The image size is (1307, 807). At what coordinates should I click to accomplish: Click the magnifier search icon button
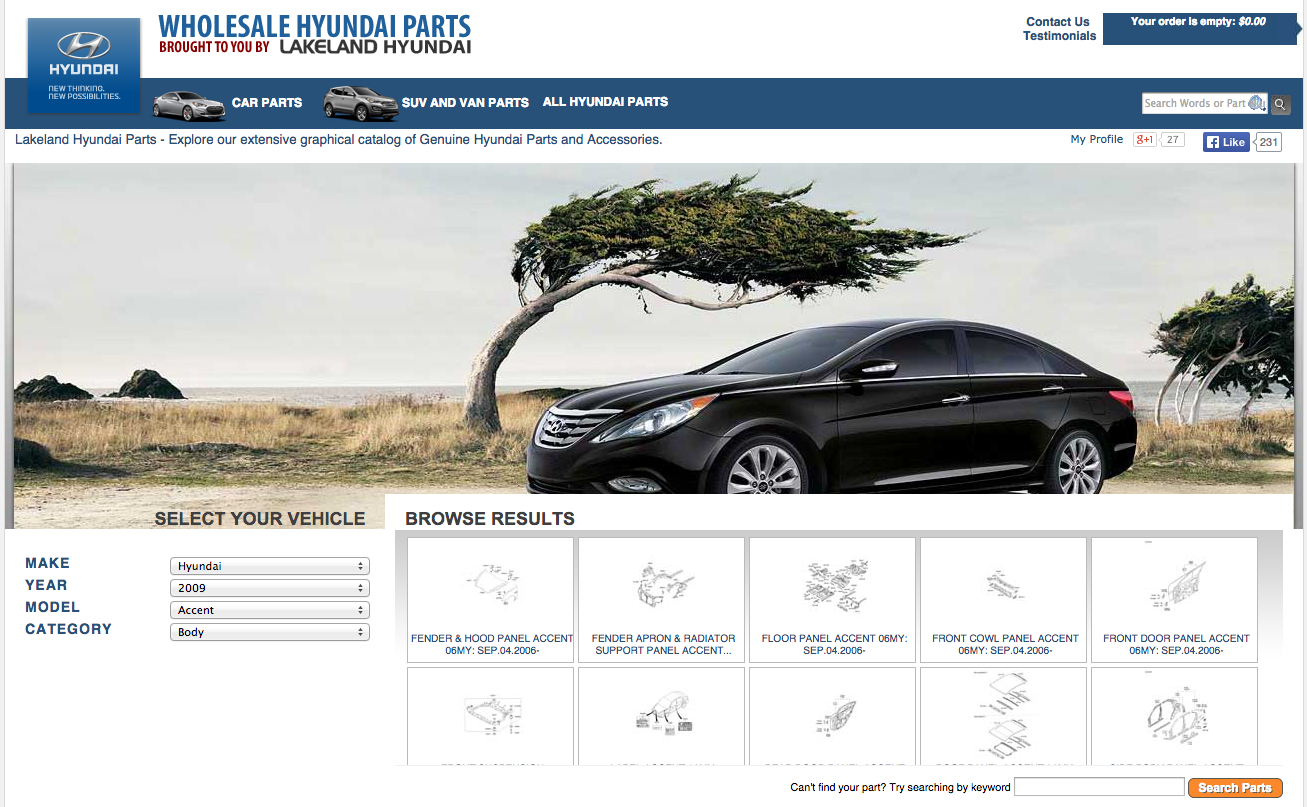[x=1281, y=104]
